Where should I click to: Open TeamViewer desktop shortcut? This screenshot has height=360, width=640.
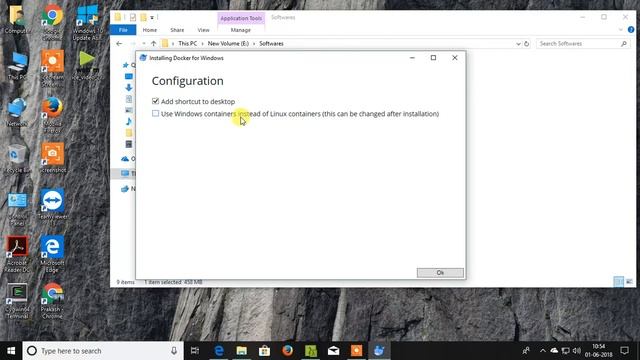52,208
